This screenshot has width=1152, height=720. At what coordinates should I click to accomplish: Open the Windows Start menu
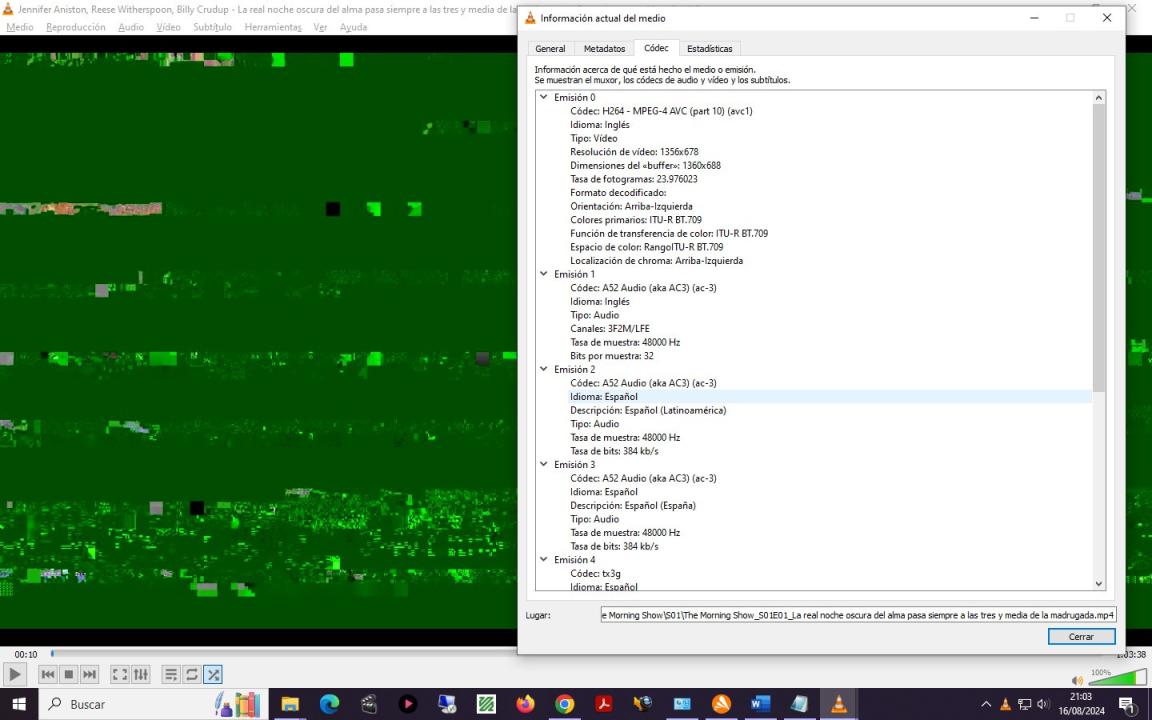[x=18, y=704]
